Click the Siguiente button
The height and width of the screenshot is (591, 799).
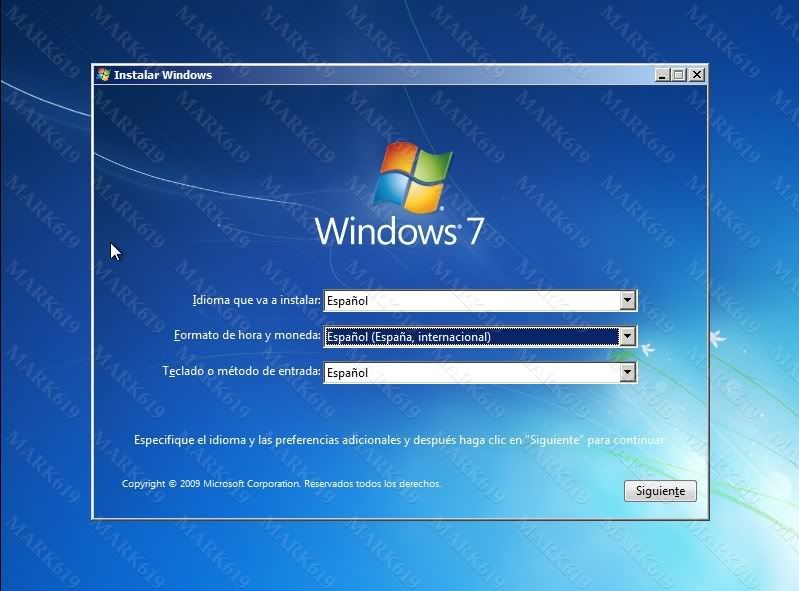(660, 491)
